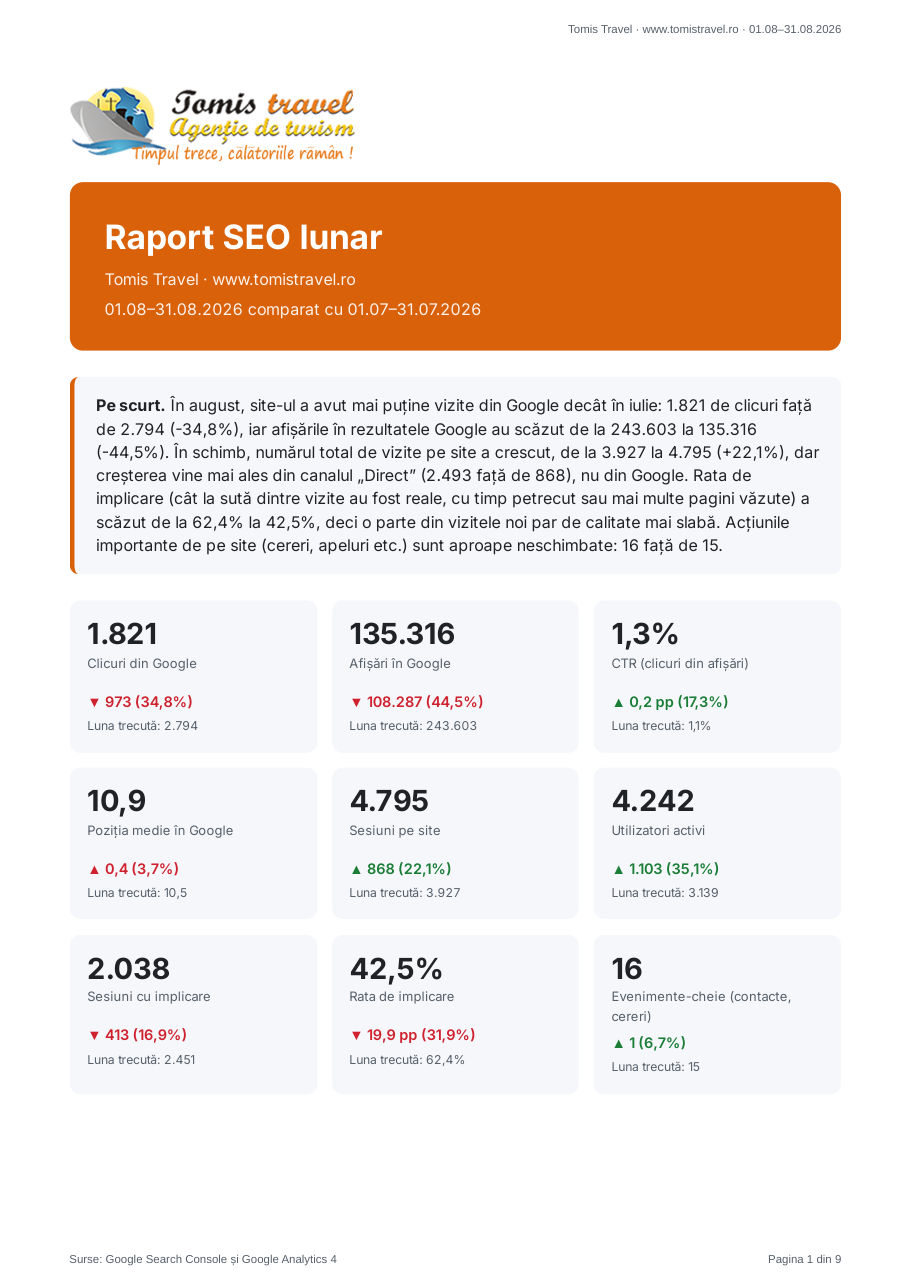Click 'Luna trecută: 62,4%'
Viewport: 911px width, 1288px height.
(407, 1060)
